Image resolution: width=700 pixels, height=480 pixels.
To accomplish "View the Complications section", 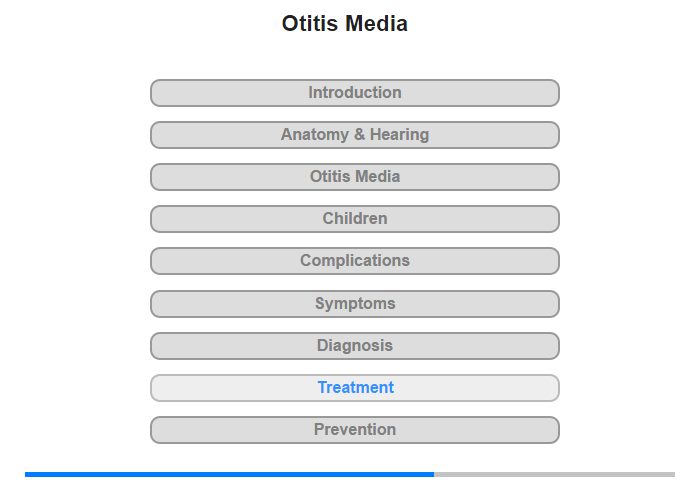I will [354, 261].
